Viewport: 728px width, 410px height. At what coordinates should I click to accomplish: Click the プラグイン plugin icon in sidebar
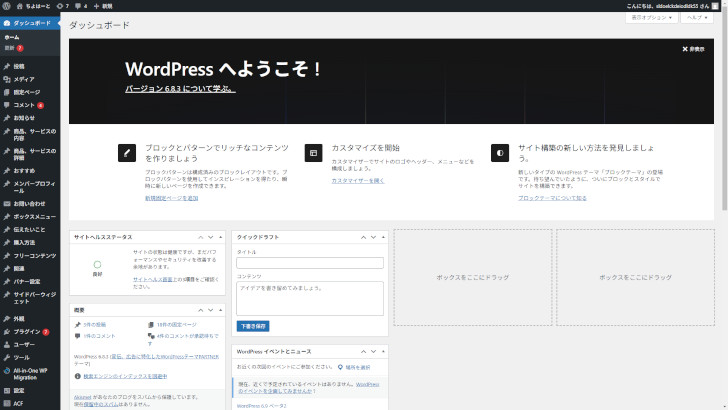[x=6, y=332]
